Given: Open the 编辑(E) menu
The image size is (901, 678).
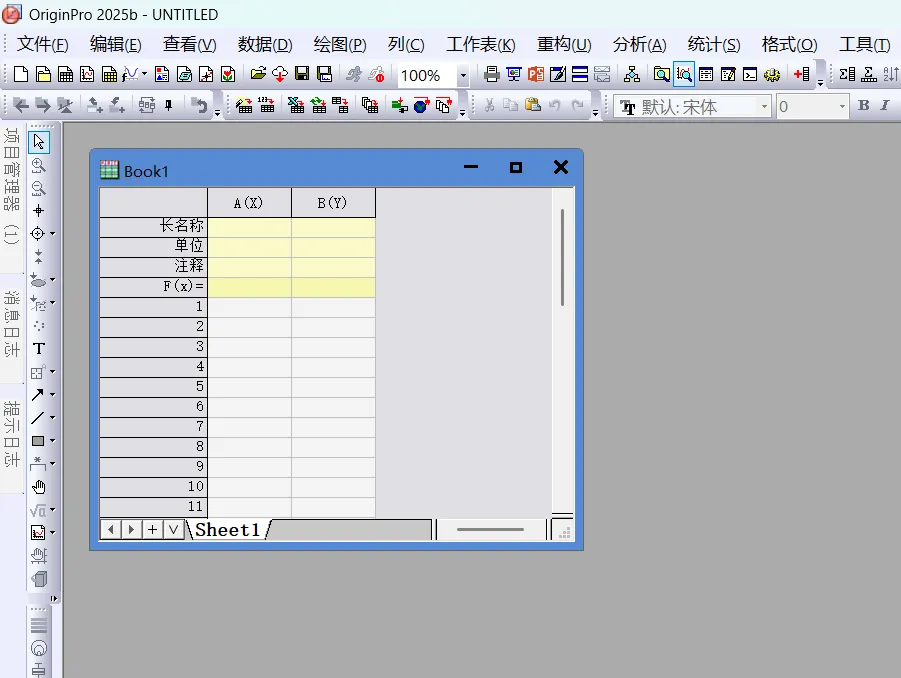Looking at the screenshot, I should pyautogui.click(x=115, y=44).
